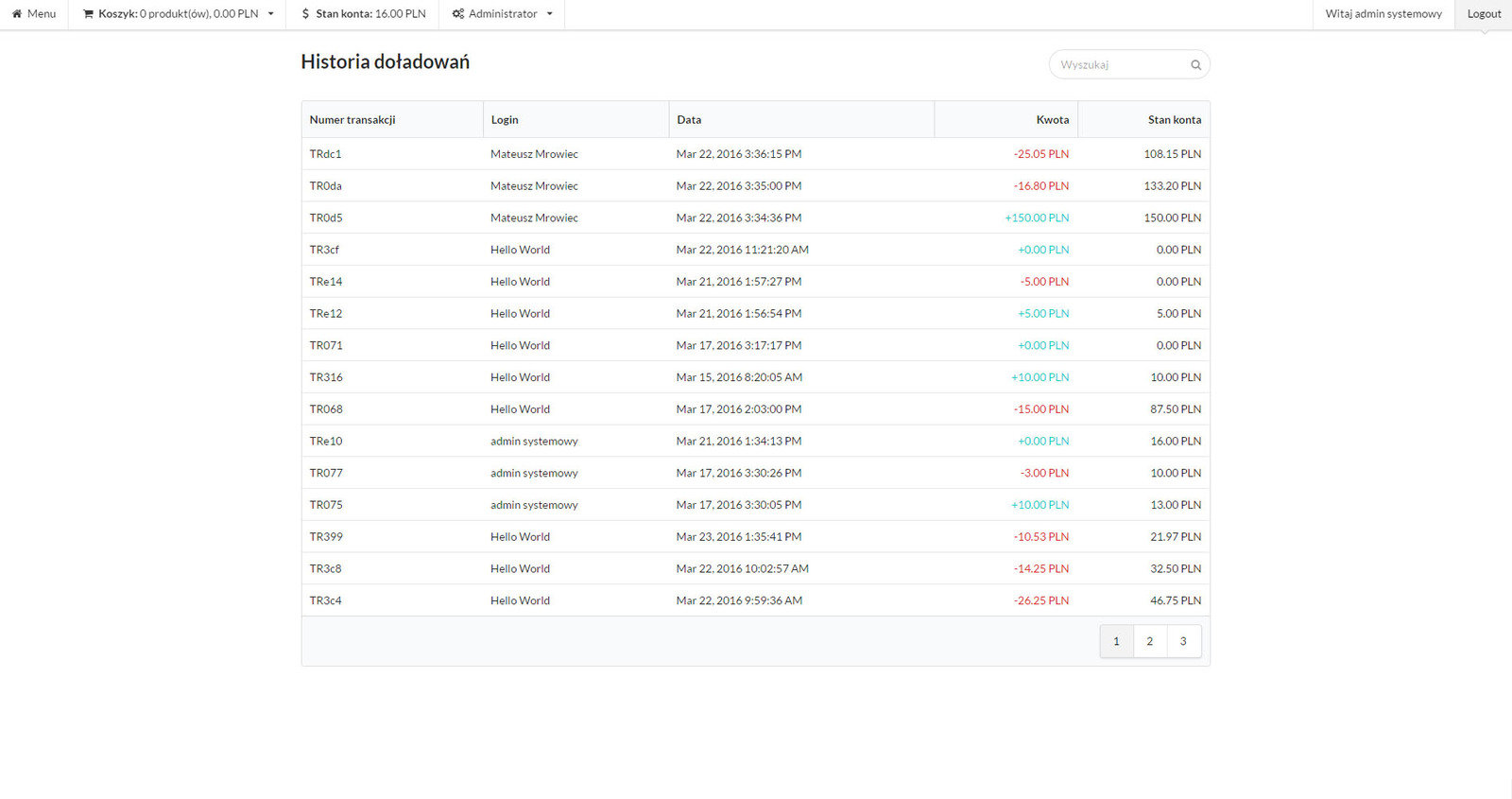Select transaction number TR316

pyautogui.click(x=326, y=377)
